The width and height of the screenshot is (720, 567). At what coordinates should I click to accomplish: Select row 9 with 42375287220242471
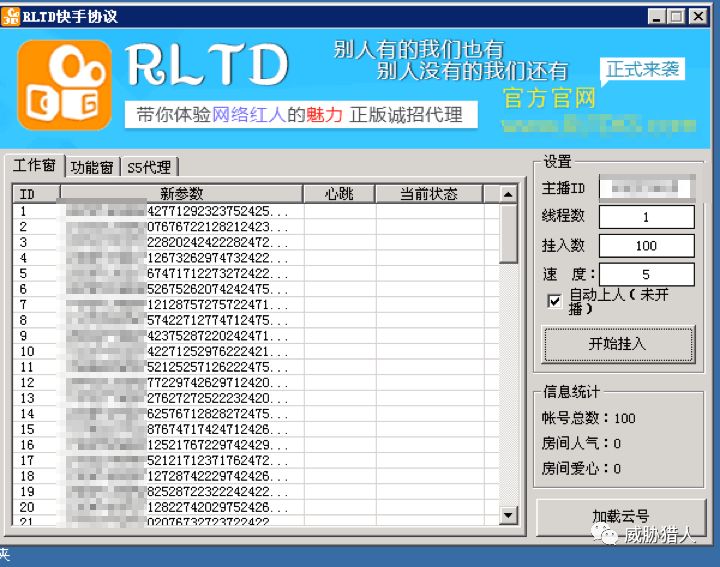(x=256, y=336)
